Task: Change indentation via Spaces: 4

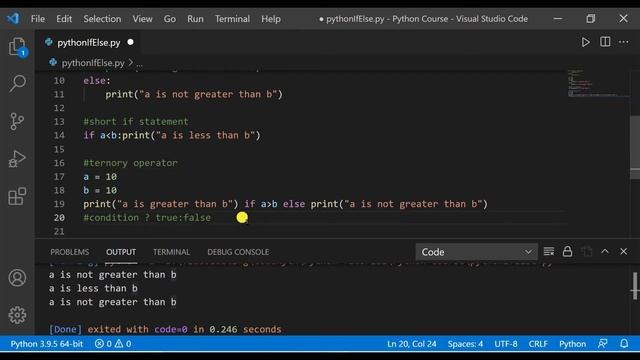Action: 465,344
